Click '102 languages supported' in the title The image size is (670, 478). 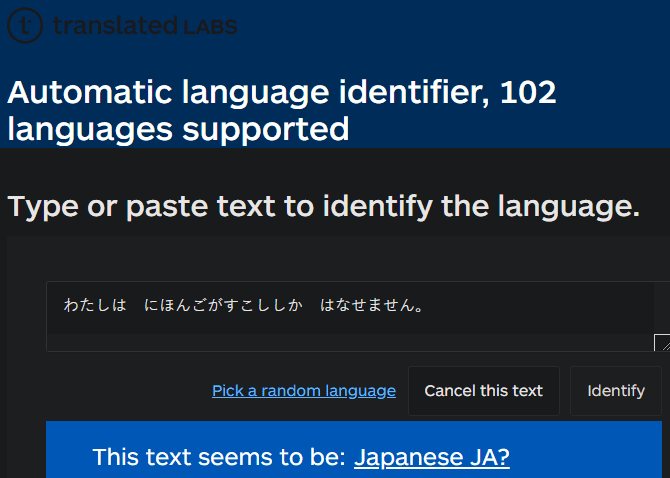coord(178,129)
